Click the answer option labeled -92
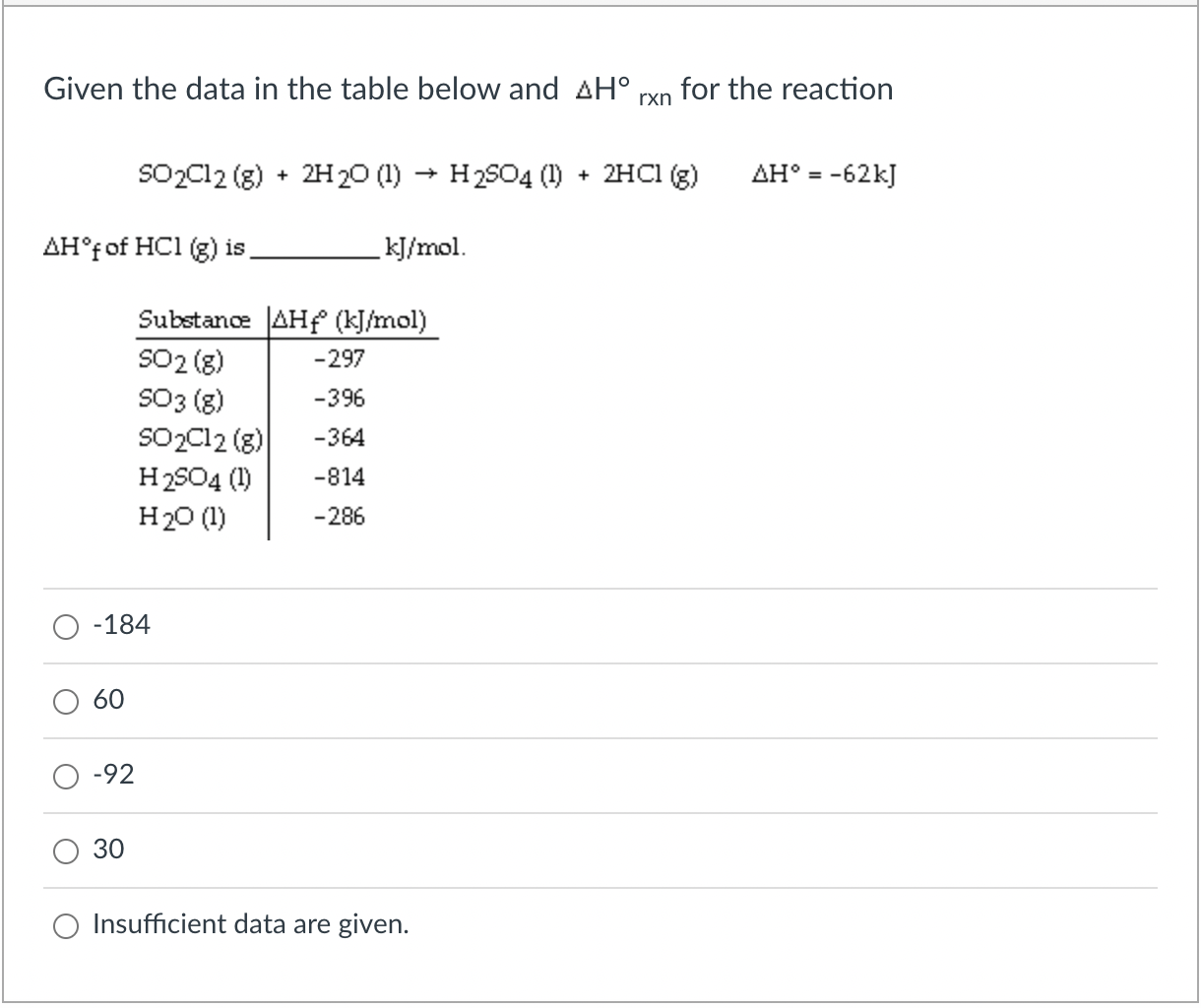The width and height of the screenshot is (1201, 1008). pos(114,775)
